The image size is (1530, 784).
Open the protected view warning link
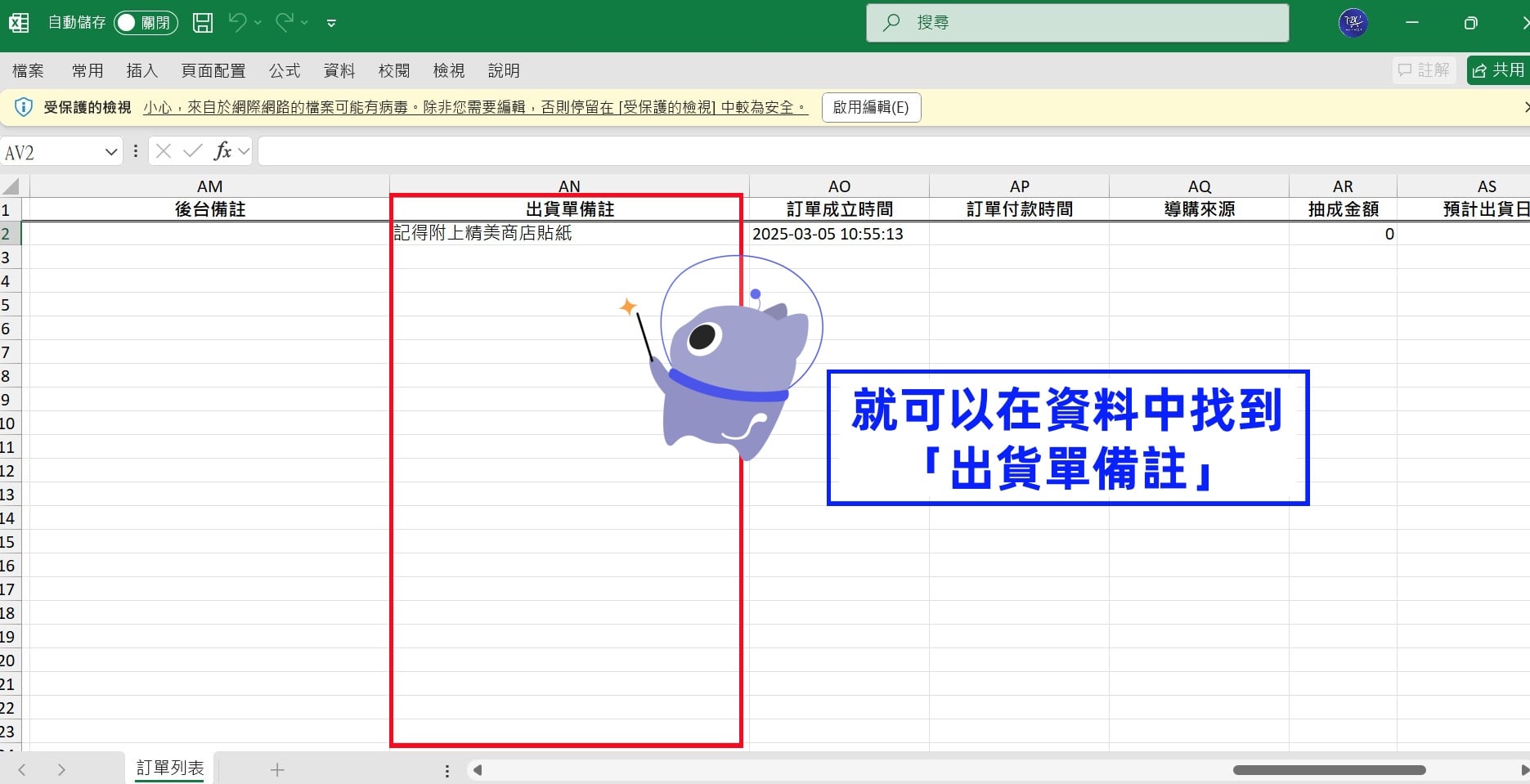pyautogui.click(x=476, y=107)
